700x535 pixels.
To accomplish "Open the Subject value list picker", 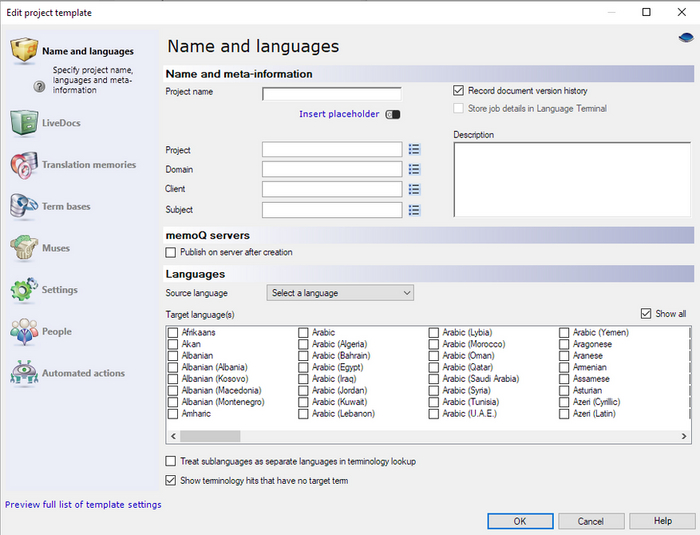I will (414, 210).
